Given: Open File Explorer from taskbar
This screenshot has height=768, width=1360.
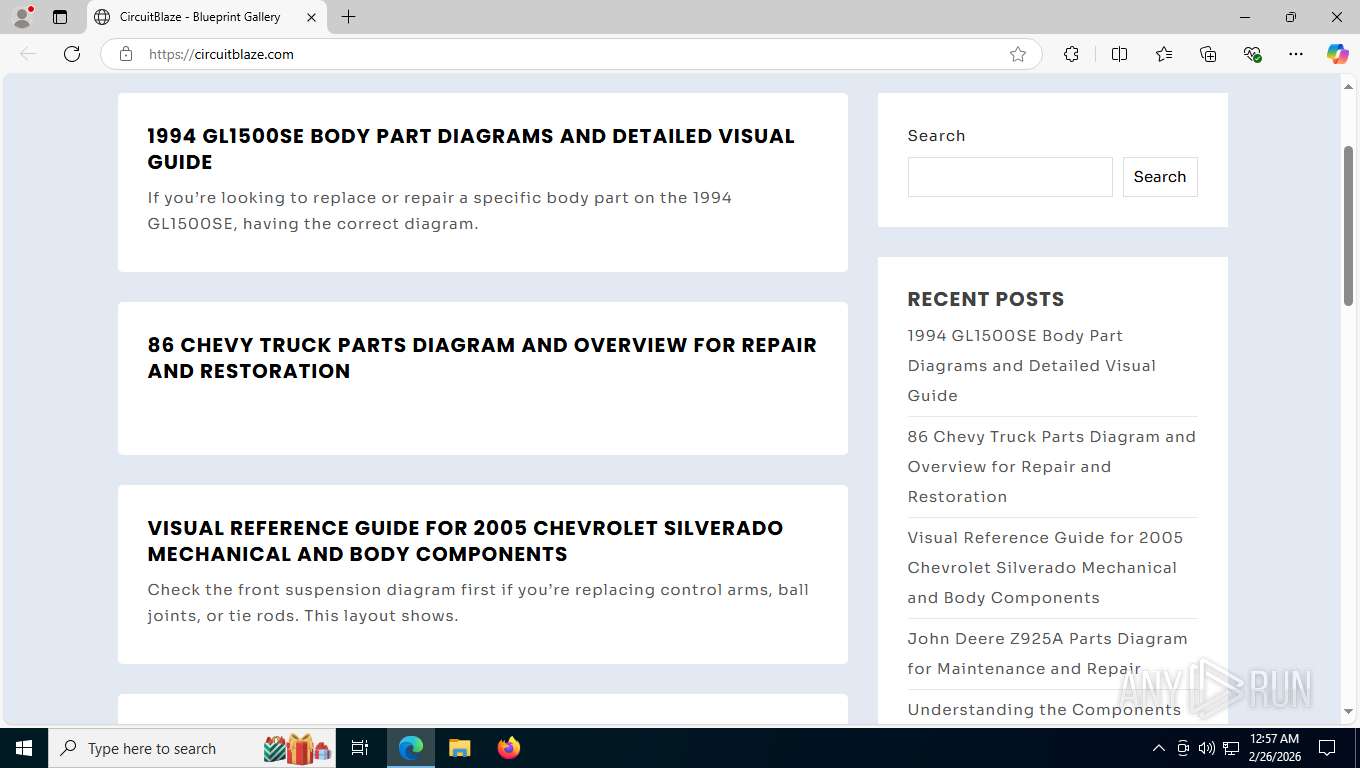Looking at the screenshot, I should (x=459, y=748).
